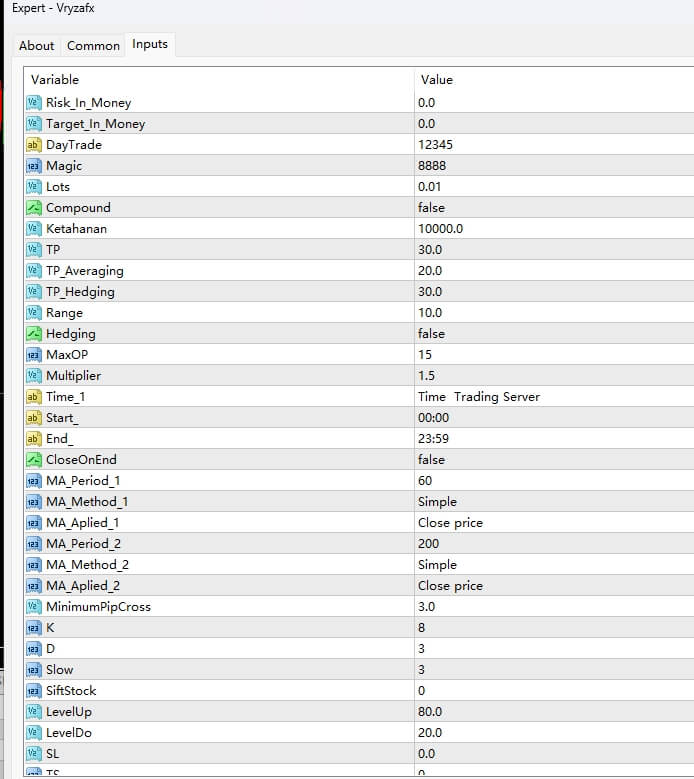Click the DayTrade string-type icon
This screenshot has width=694, height=779.
tap(33, 145)
